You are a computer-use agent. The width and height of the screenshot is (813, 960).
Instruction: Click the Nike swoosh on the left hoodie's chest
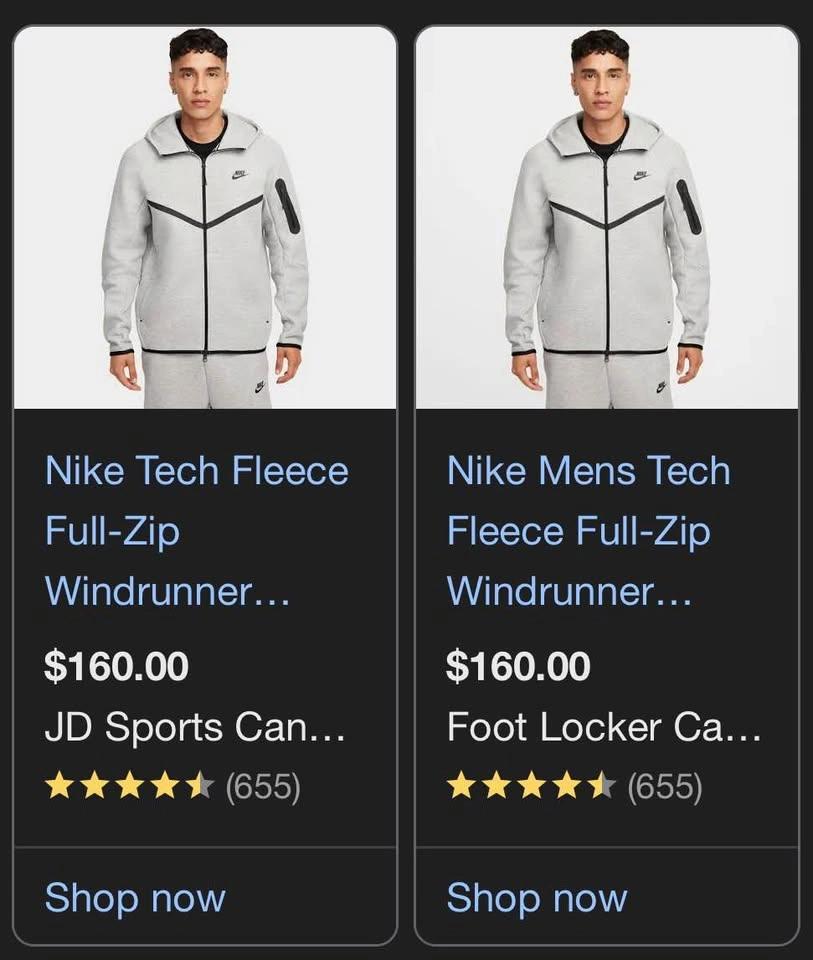239,175
